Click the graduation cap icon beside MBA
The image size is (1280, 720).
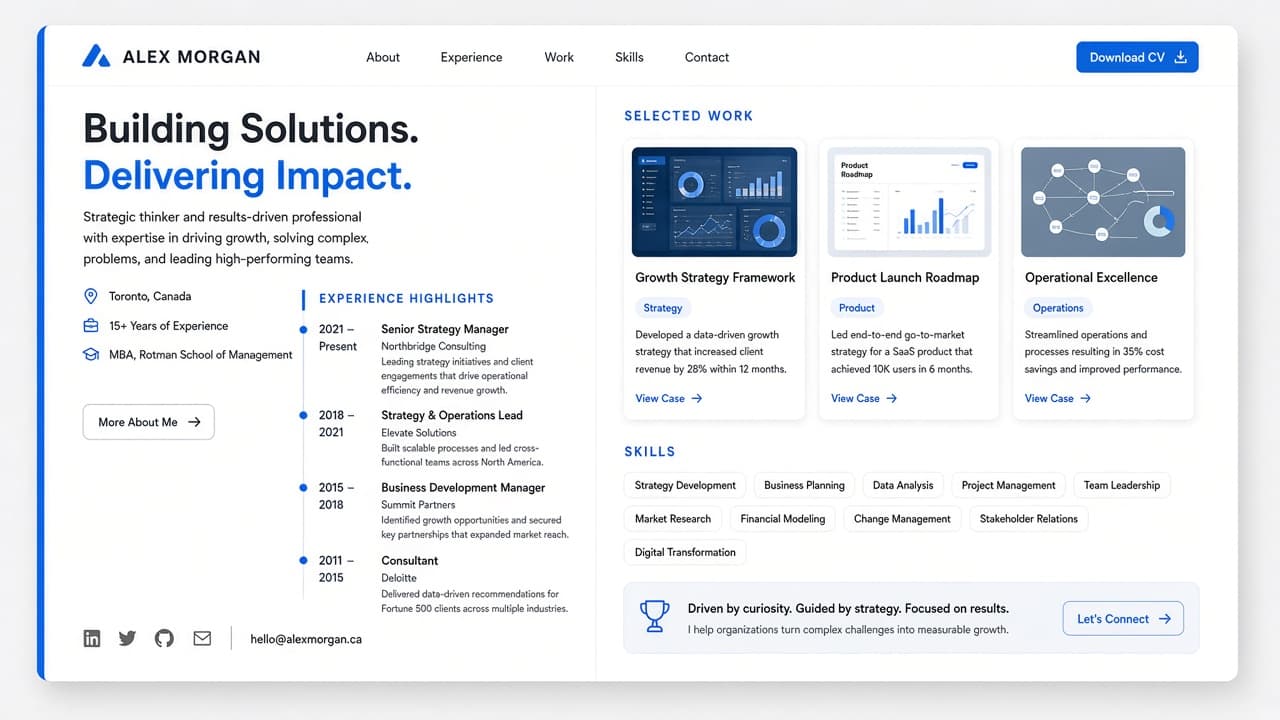[x=91, y=355]
